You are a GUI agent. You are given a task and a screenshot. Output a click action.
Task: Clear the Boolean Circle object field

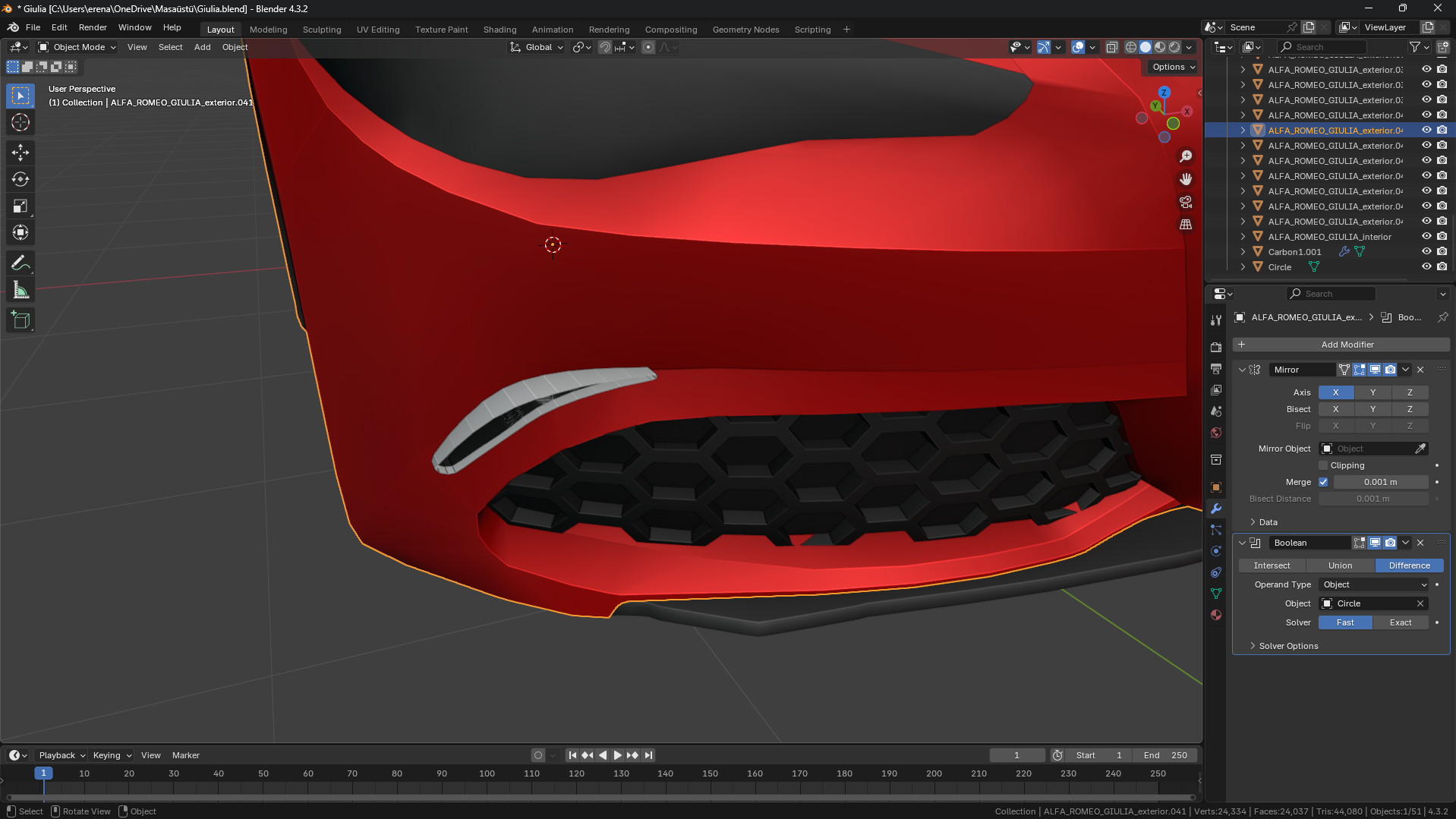tap(1420, 603)
